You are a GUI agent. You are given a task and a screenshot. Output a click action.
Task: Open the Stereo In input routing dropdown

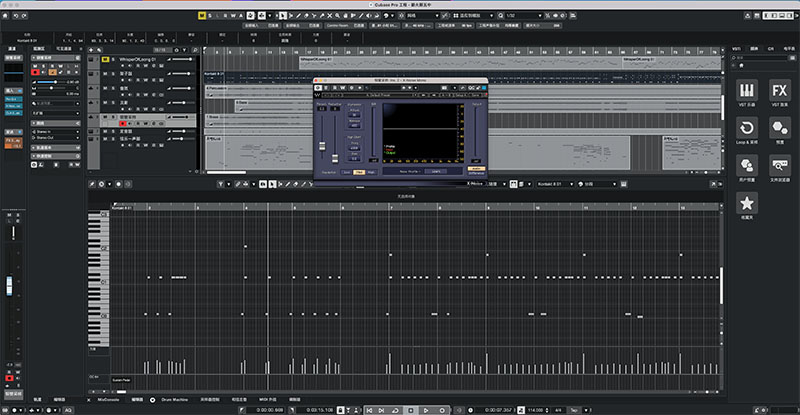point(56,132)
